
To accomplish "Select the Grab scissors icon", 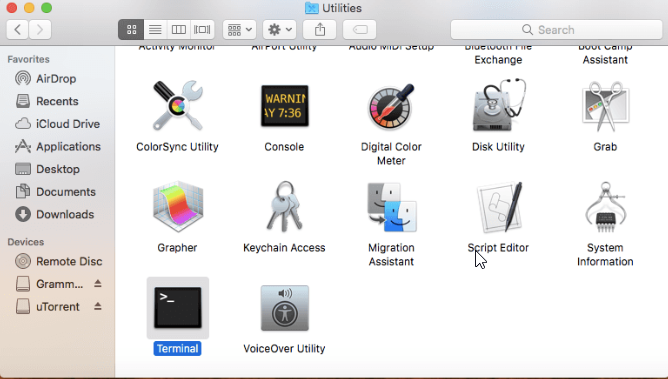I will pos(605,106).
